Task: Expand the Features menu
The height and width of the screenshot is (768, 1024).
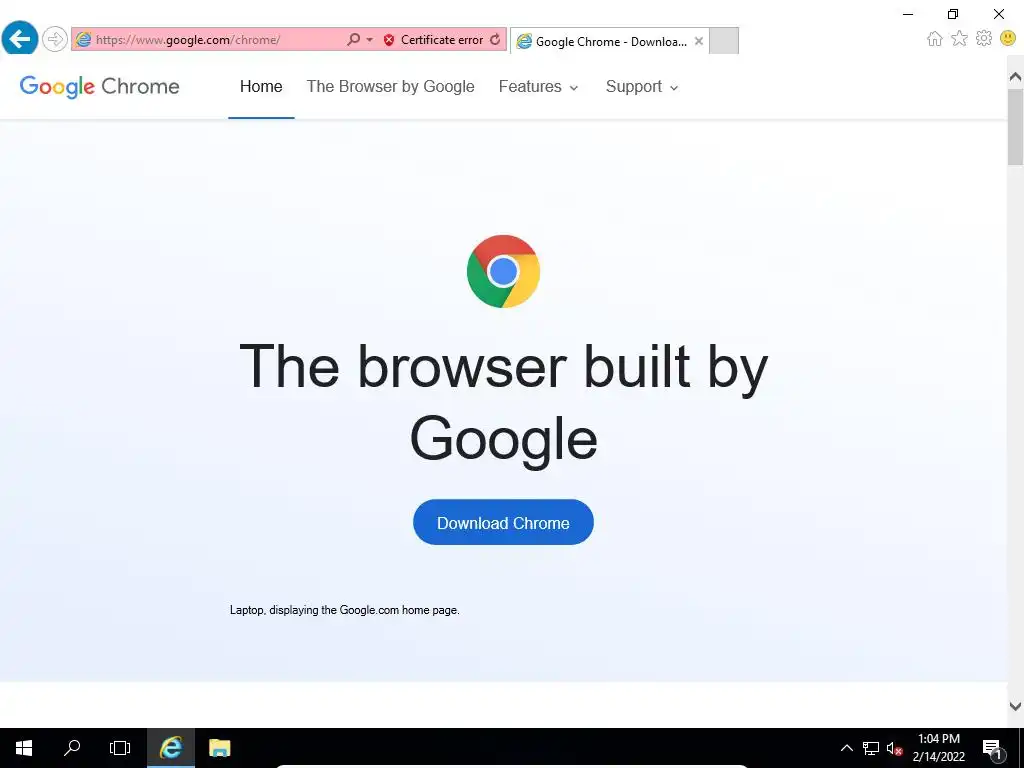Action: point(538,86)
